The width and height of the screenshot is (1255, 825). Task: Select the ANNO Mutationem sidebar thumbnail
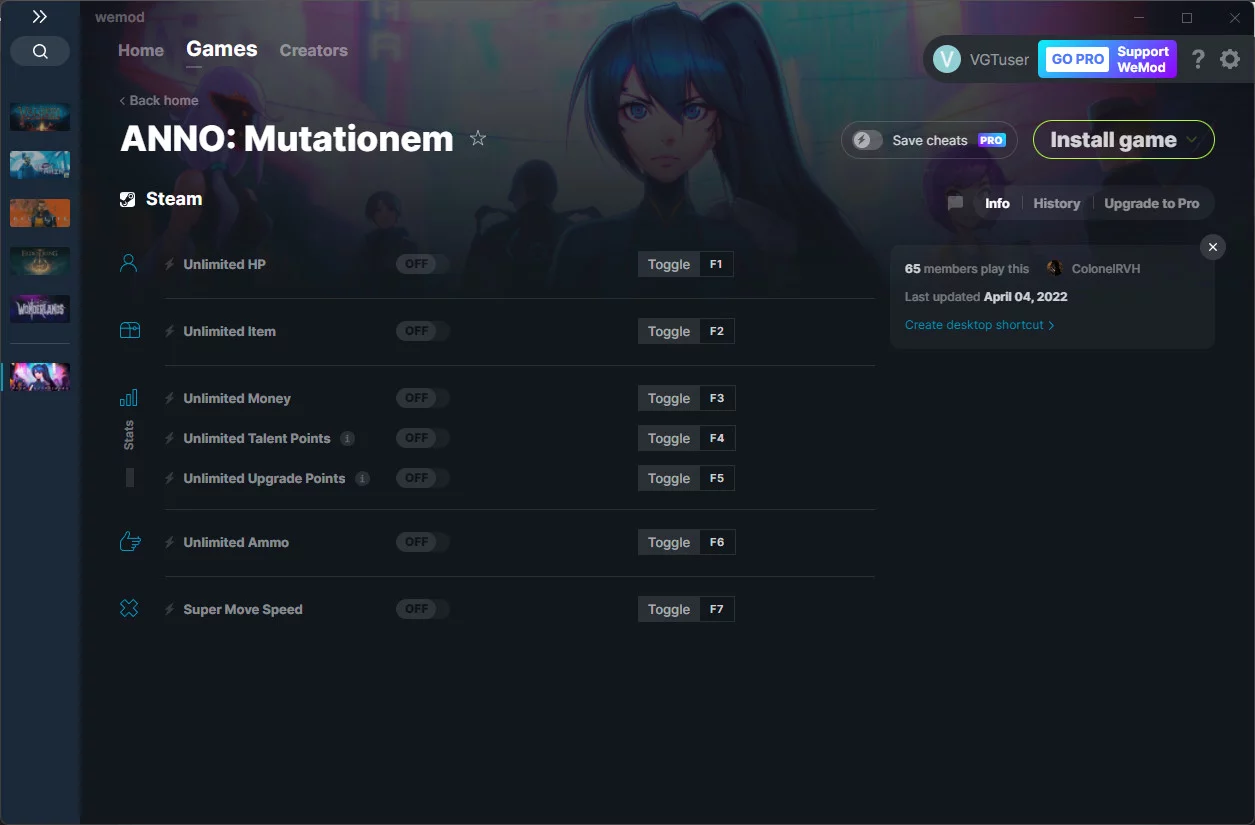[x=40, y=377]
